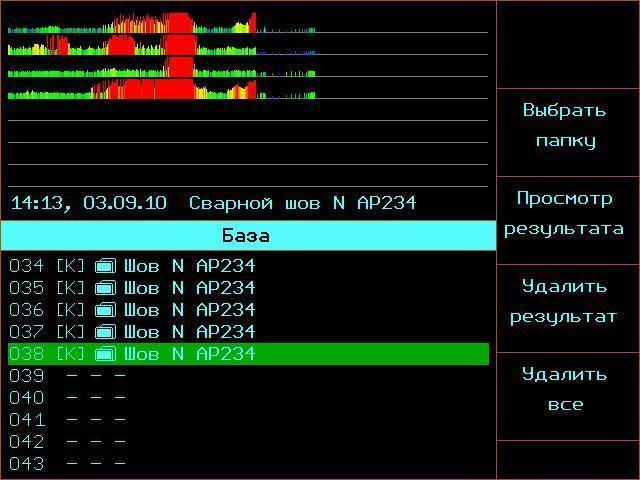Select empty slot 039
This screenshot has width=640, height=480.
point(67,376)
